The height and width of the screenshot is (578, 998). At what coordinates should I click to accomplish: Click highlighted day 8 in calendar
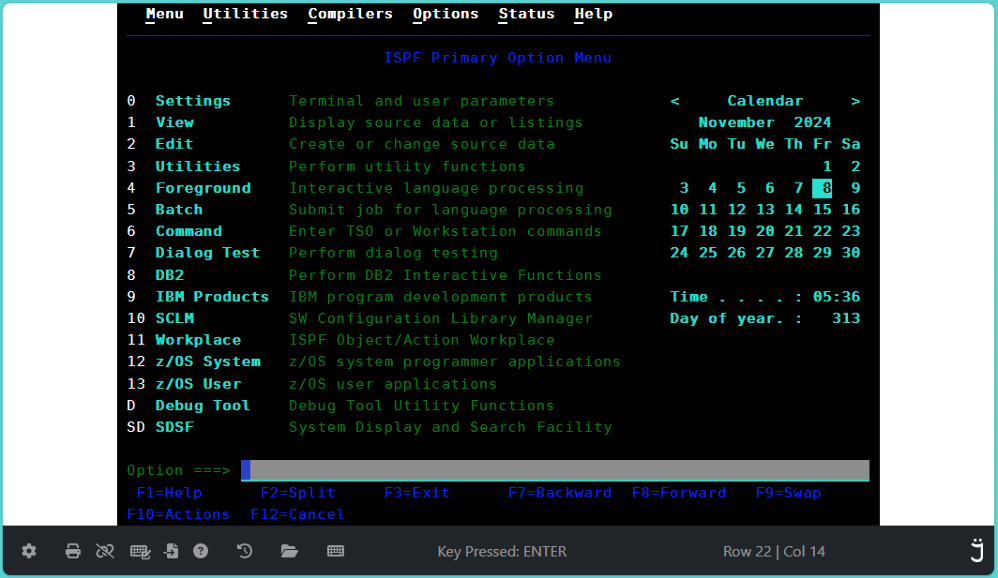822,188
